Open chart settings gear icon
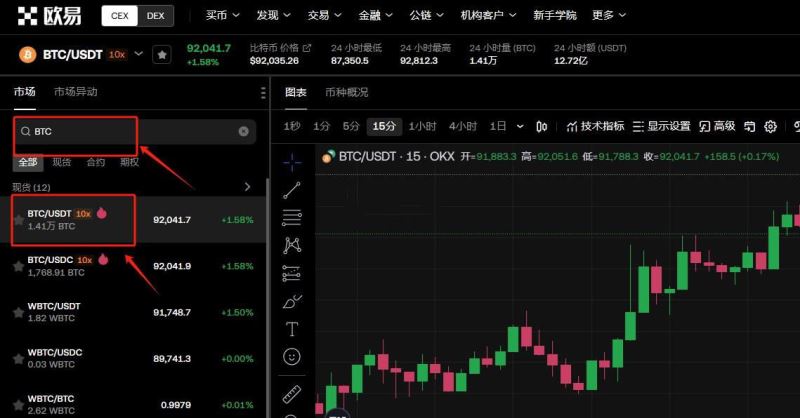The image size is (800, 418). pos(770,126)
